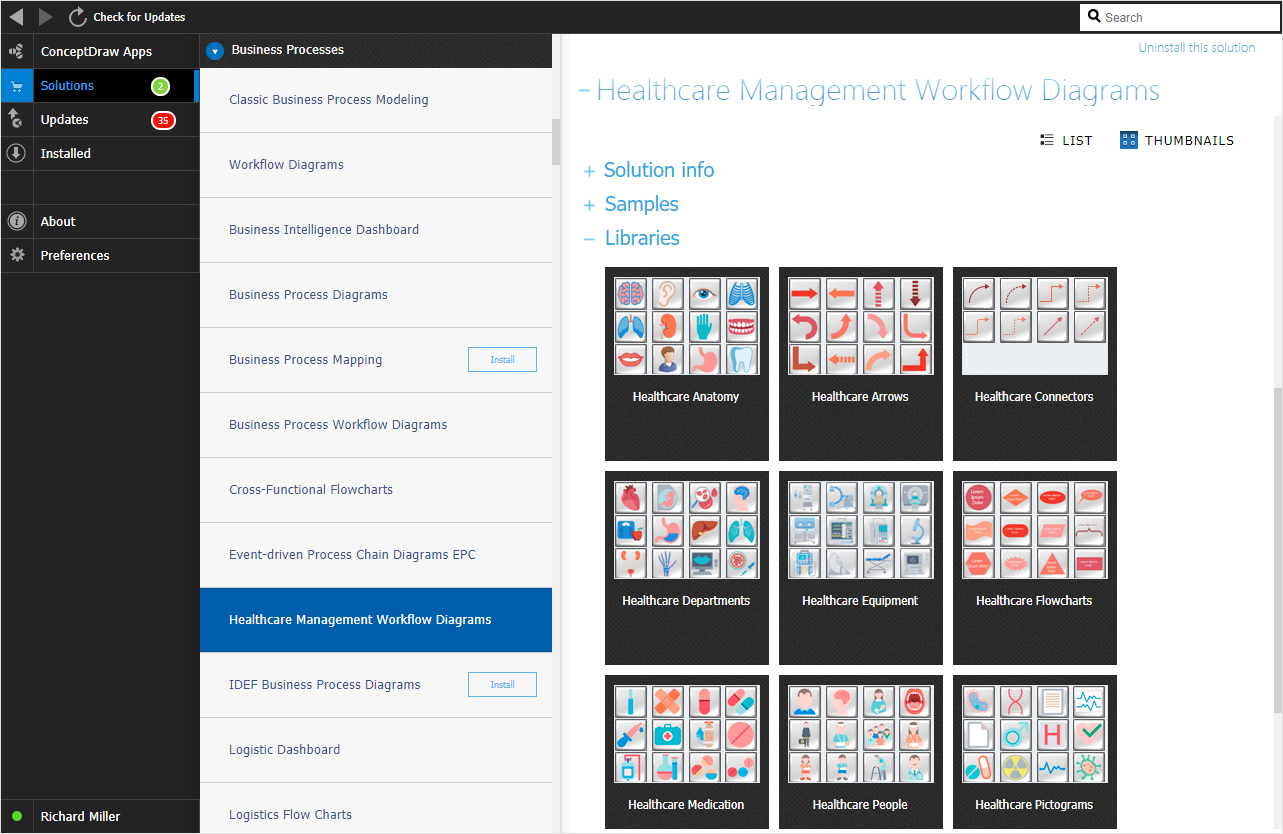
Task: Collapse the Libraries section
Action: pyautogui.click(x=589, y=239)
